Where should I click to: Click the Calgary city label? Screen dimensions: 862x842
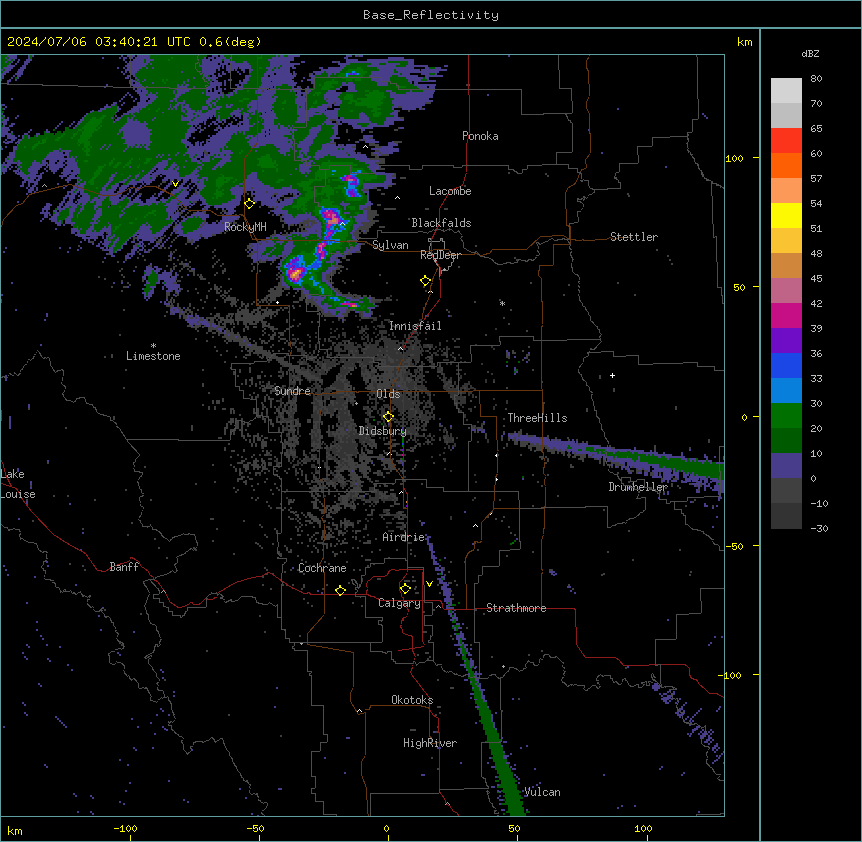click(x=399, y=603)
